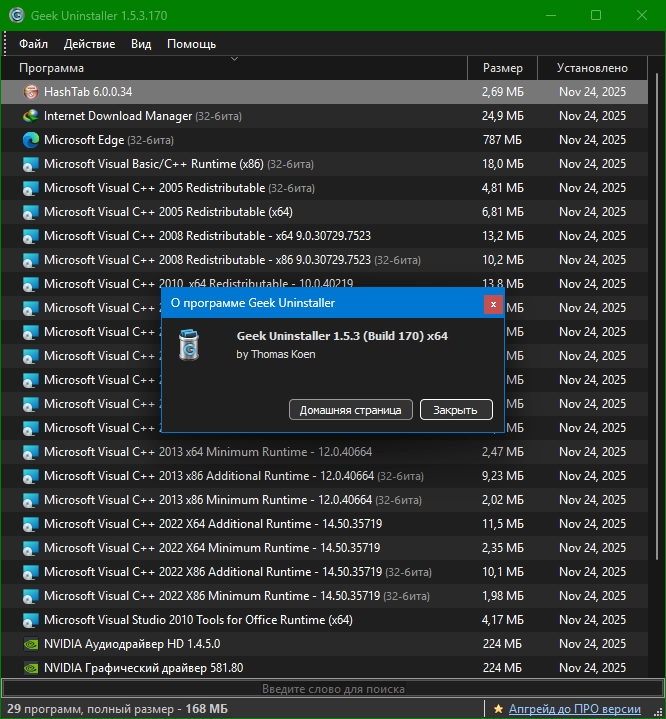Click the 4,17 МБ size cell
The height and width of the screenshot is (719, 666).
[x=502, y=620]
